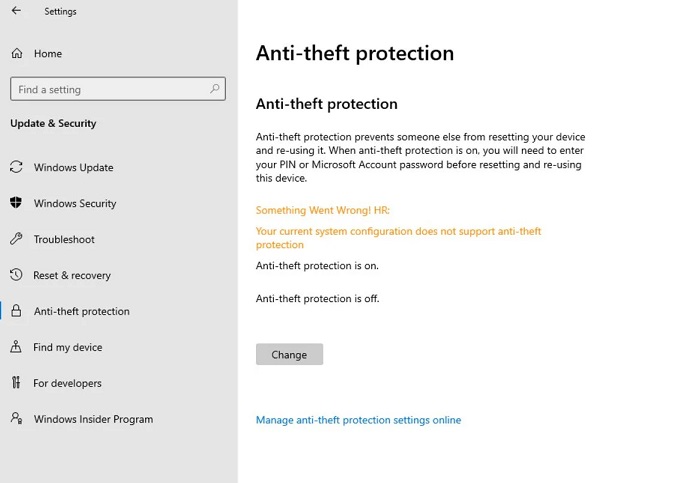Click the Home icon in sidebar
Viewport: 700px width, 483px height.
(17, 53)
